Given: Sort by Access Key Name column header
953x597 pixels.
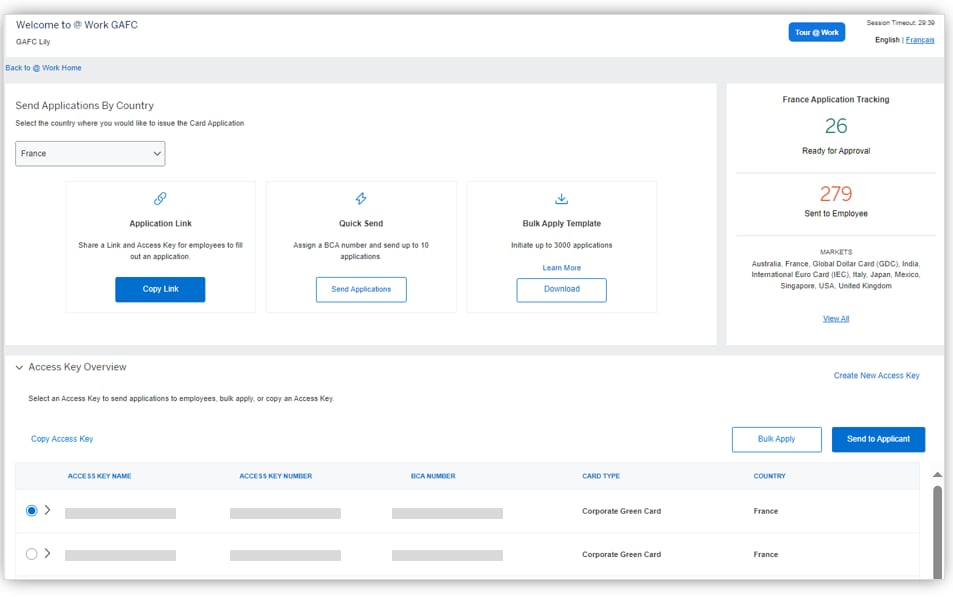Looking at the screenshot, I should (99, 476).
